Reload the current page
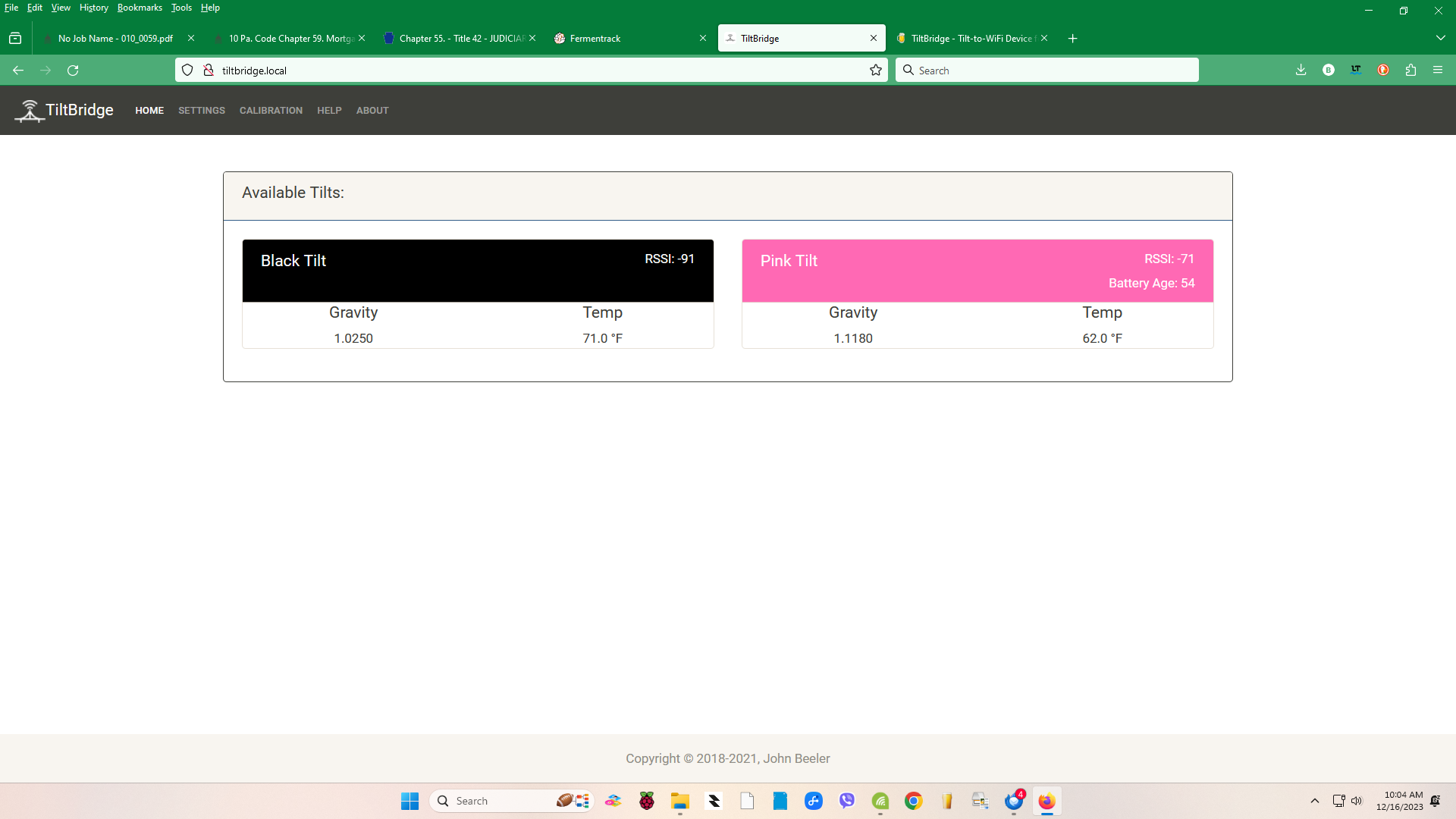The height and width of the screenshot is (819, 1456). point(73,70)
